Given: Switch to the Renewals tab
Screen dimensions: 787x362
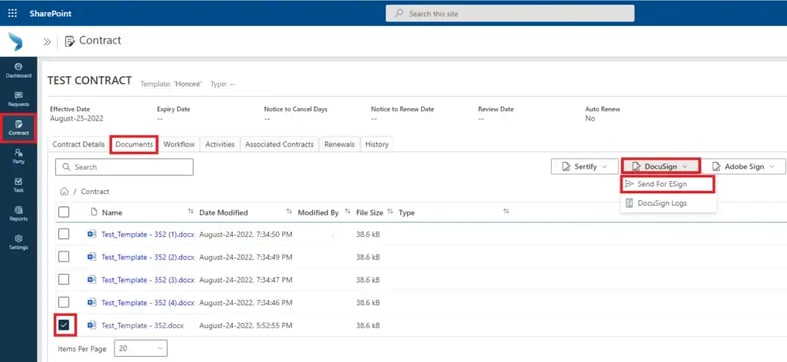Looking at the screenshot, I should click(339, 144).
